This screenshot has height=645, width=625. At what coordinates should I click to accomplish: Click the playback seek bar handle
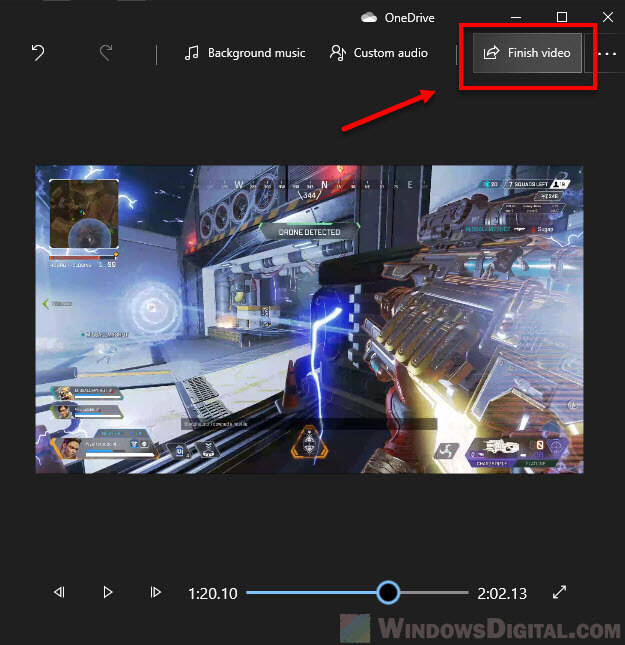(388, 592)
